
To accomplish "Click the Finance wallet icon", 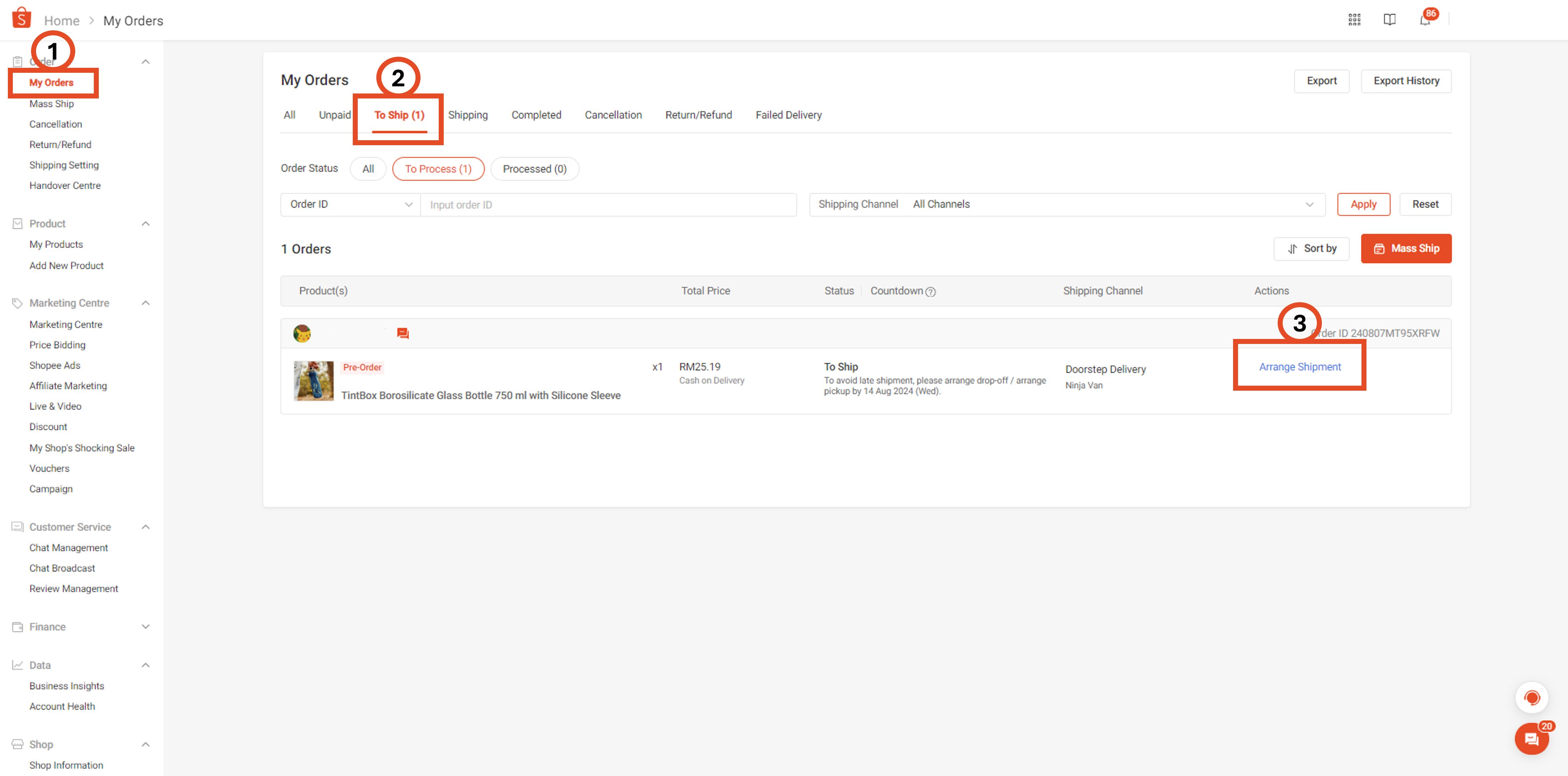I will (x=17, y=627).
